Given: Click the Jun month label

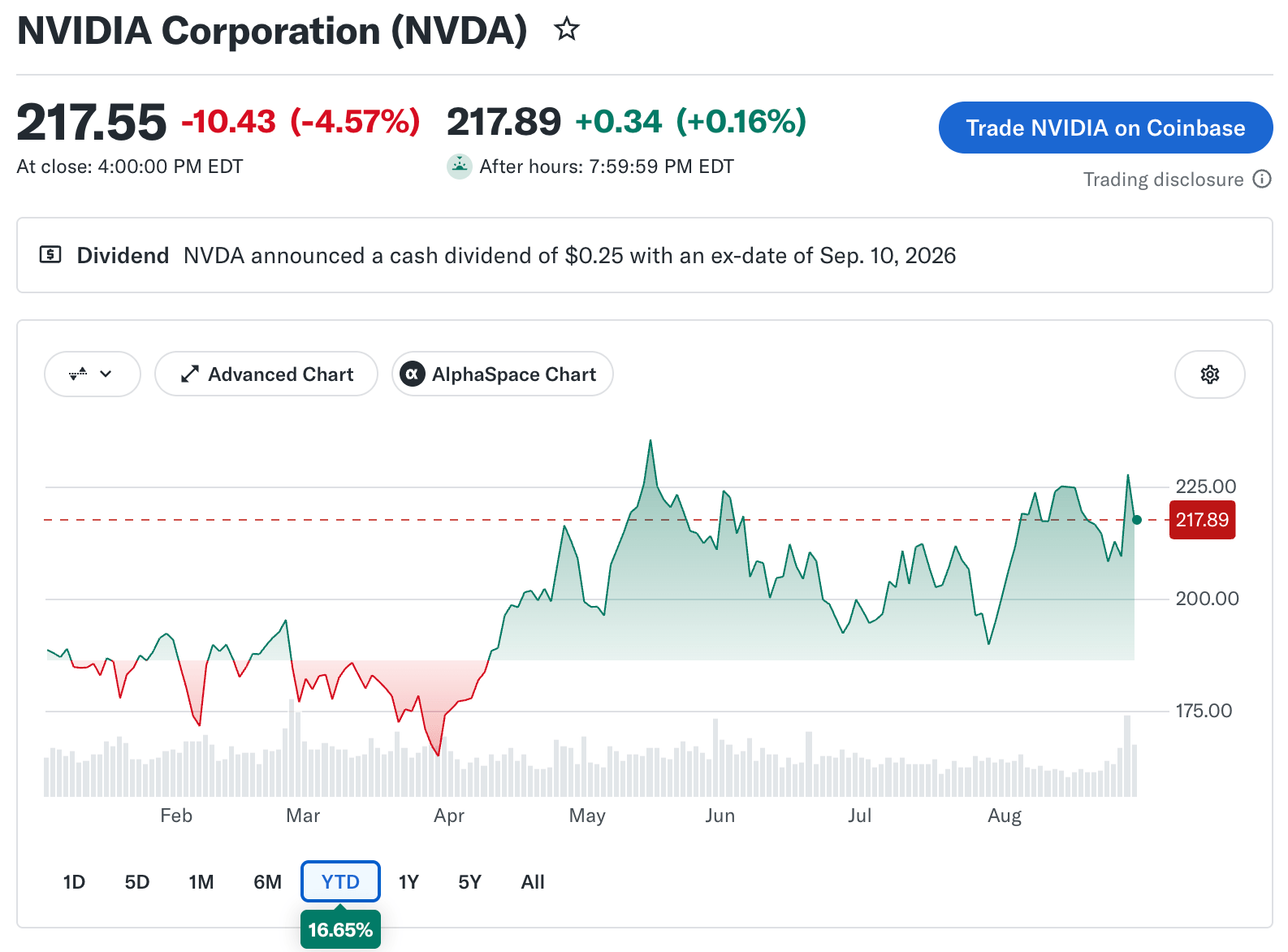Looking at the screenshot, I should click(x=720, y=816).
